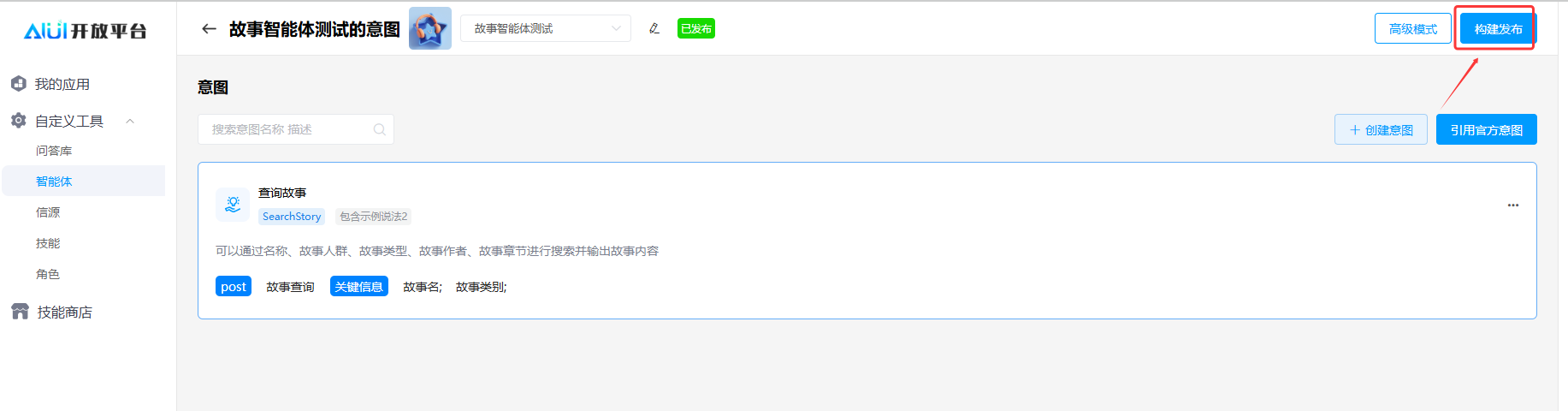Click the agent avatar thumbnail
Image resolution: width=1568 pixels, height=411 pixels.
pos(429,29)
